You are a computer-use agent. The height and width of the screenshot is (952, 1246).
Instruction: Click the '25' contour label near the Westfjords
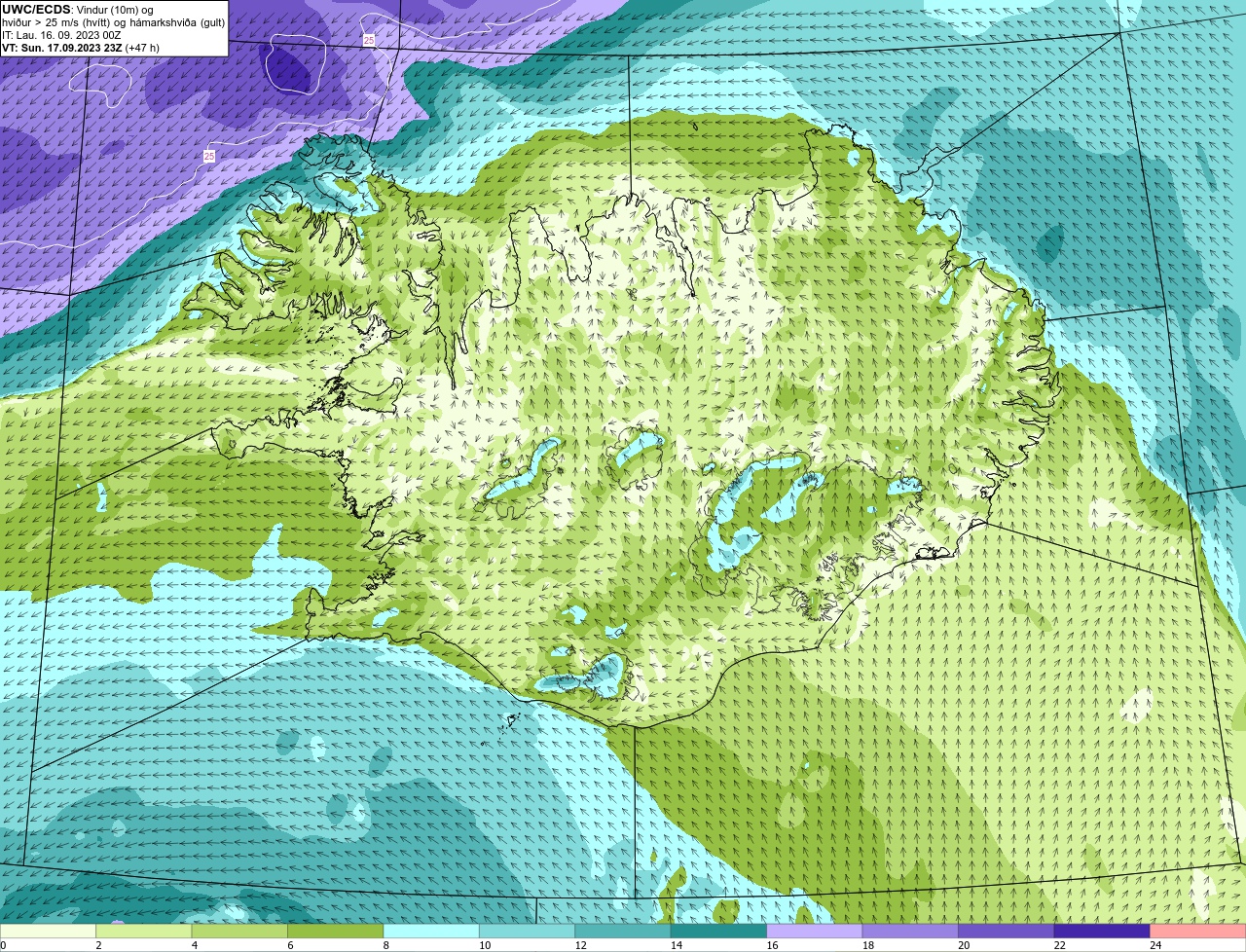pyautogui.click(x=209, y=156)
